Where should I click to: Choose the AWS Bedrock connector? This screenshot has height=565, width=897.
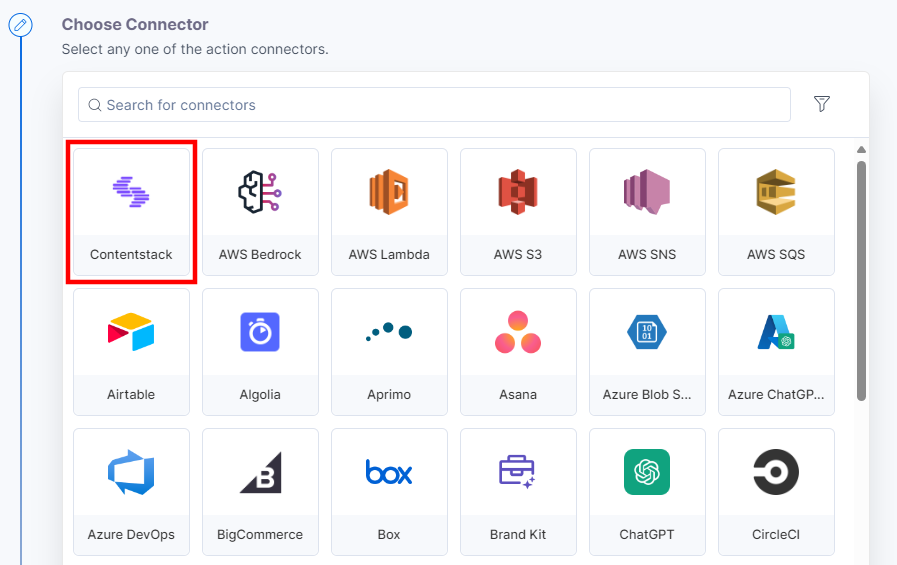click(260, 211)
